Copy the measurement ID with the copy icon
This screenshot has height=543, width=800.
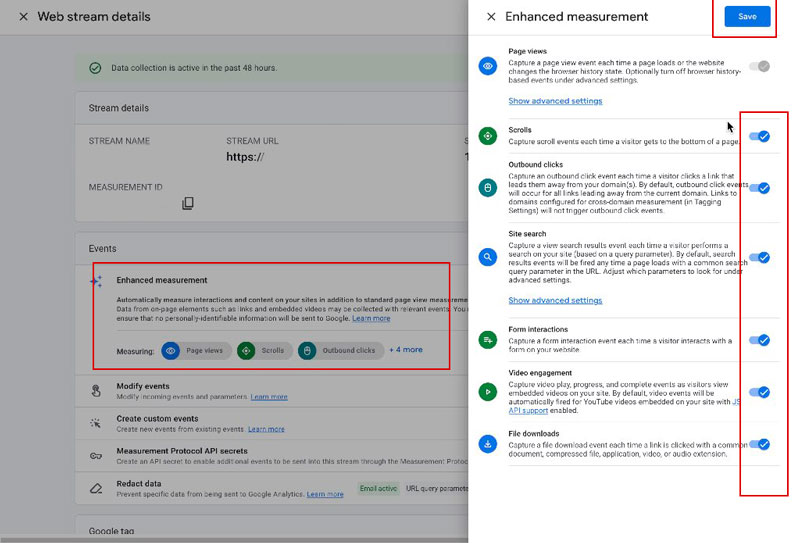pyautogui.click(x=188, y=203)
